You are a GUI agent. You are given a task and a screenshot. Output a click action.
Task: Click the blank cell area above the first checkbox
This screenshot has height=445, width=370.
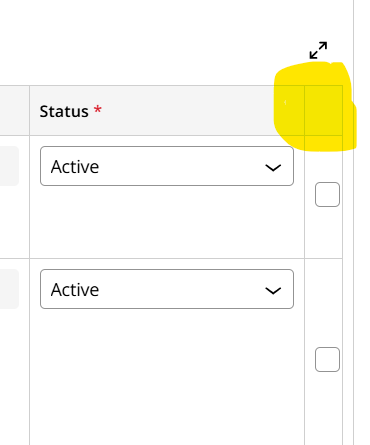(x=323, y=159)
